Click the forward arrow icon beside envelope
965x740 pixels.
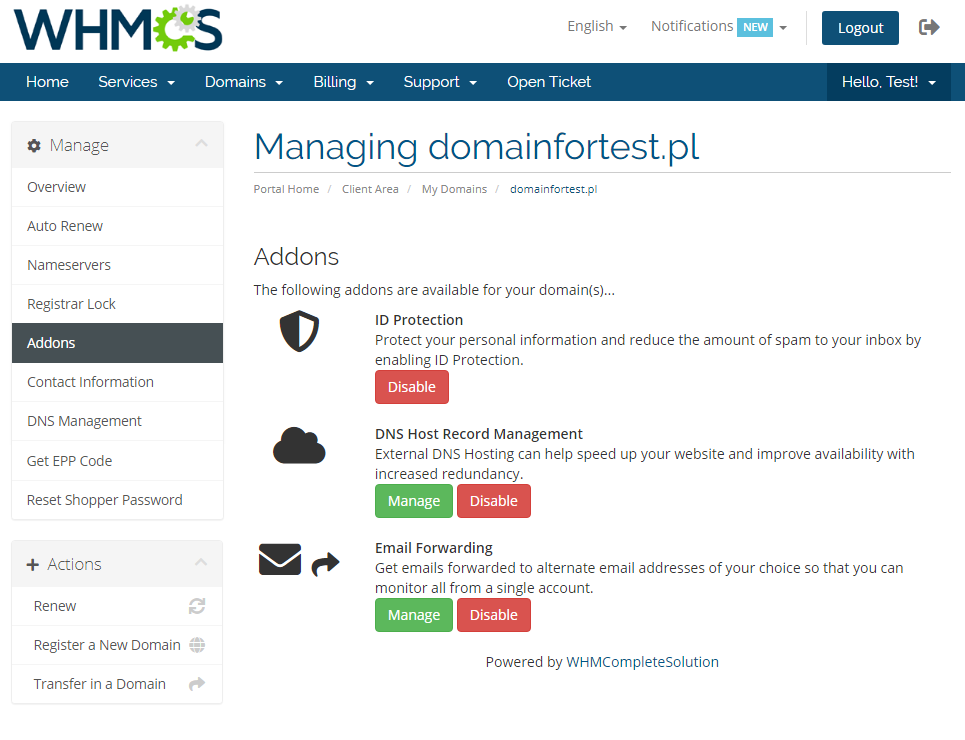[x=326, y=563]
